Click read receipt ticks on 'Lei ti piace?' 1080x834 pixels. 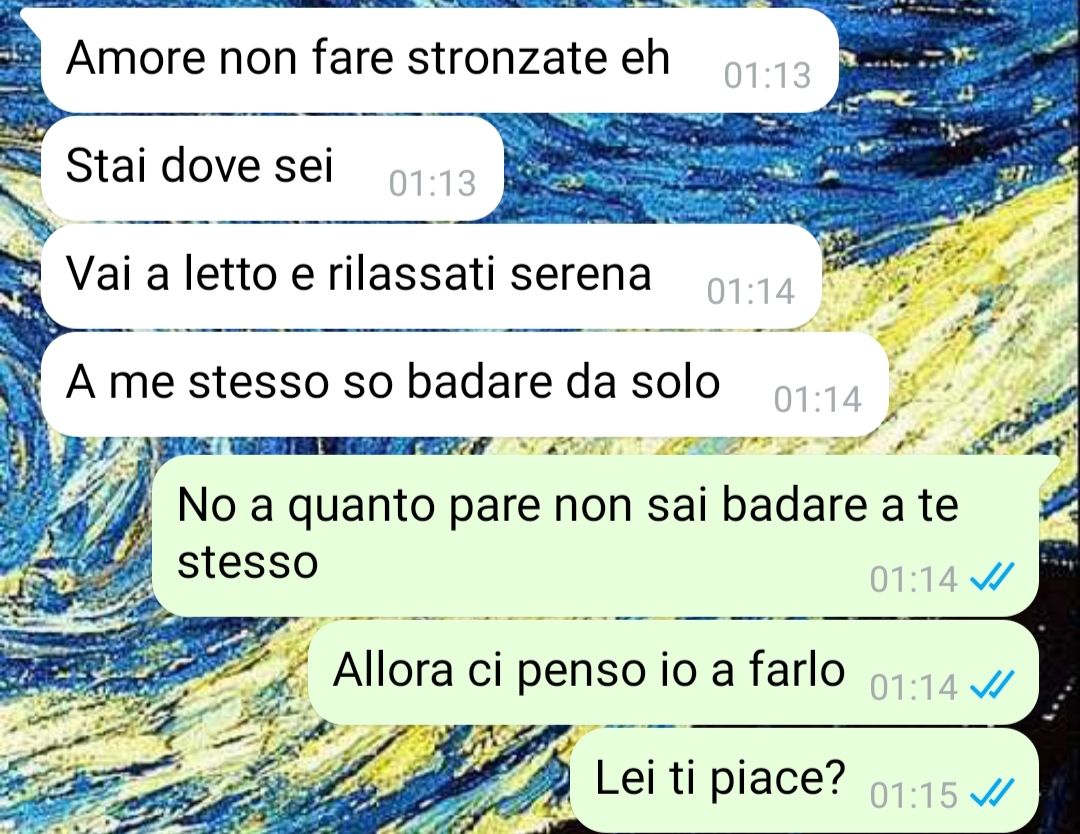click(x=993, y=793)
